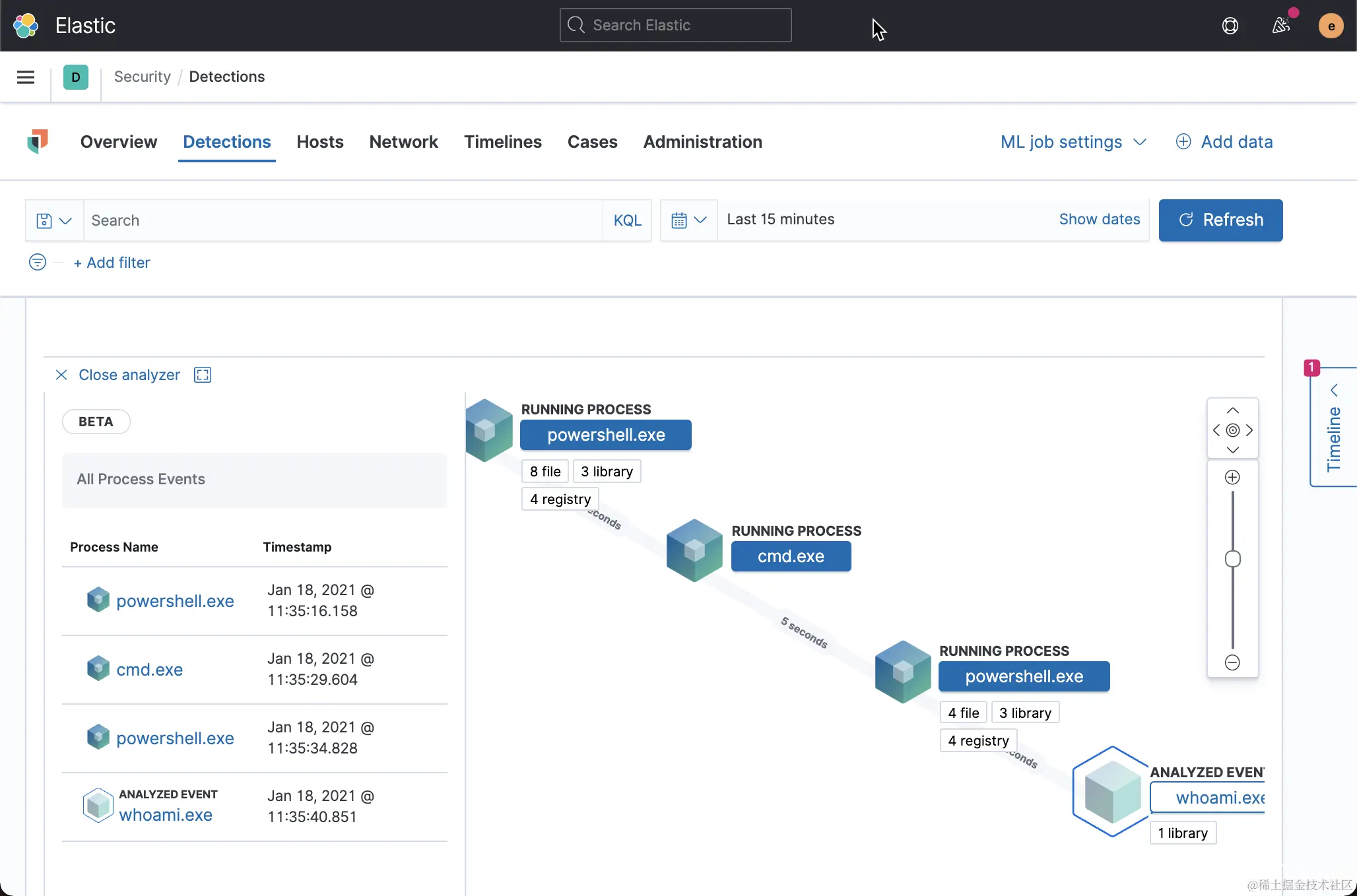The width and height of the screenshot is (1357, 896).
Task: Toggle KQL query language switch
Action: click(x=627, y=220)
